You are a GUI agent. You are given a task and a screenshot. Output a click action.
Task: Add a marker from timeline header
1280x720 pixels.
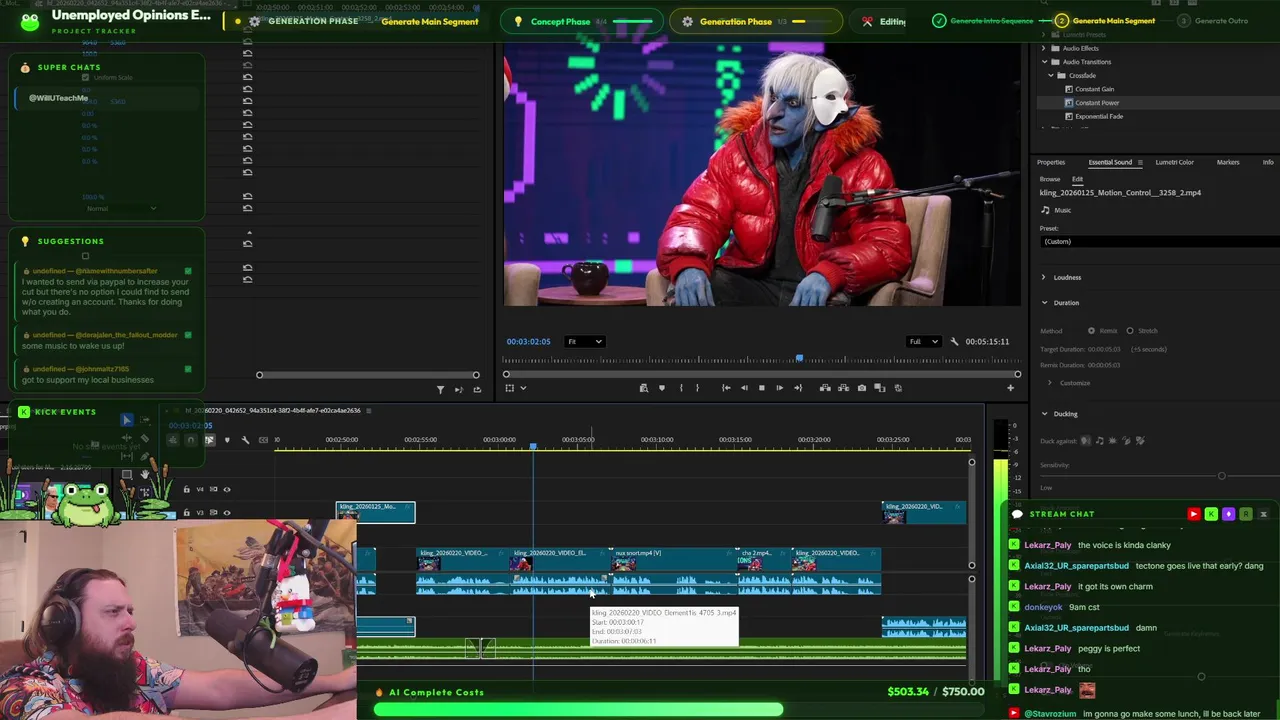tap(227, 440)
